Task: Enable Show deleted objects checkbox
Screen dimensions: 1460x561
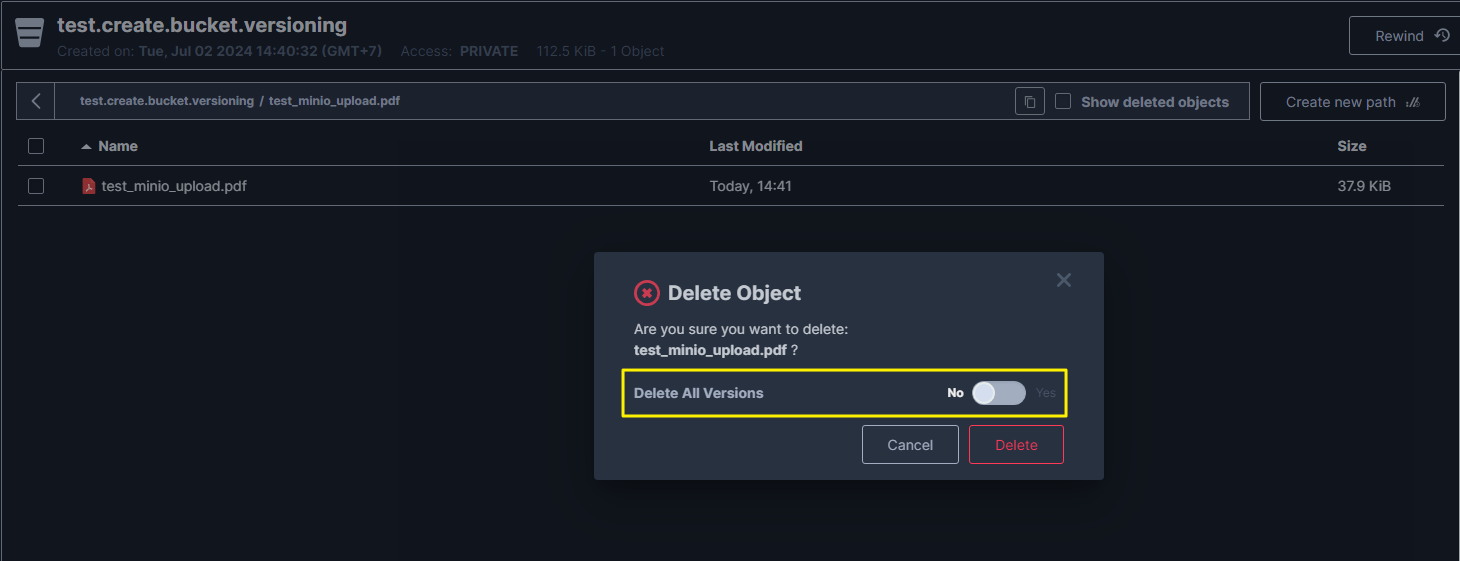Action: 1063,101
